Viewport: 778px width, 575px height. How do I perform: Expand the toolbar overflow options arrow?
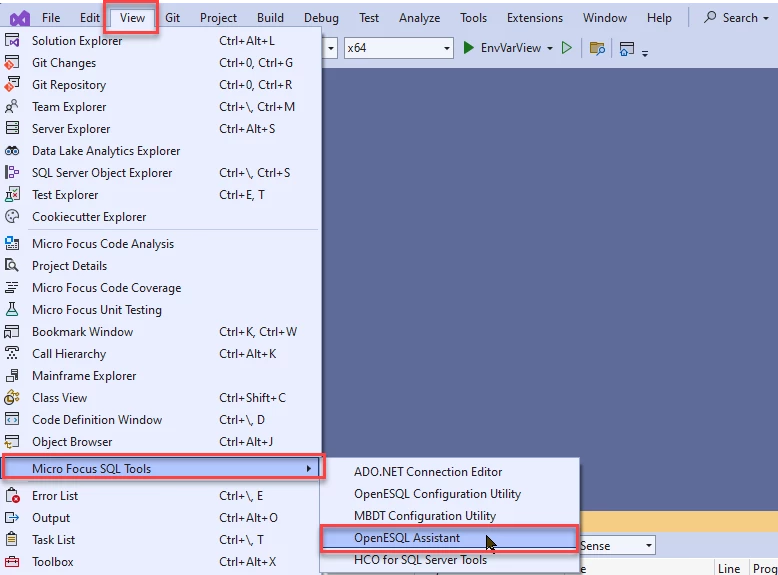645,53
